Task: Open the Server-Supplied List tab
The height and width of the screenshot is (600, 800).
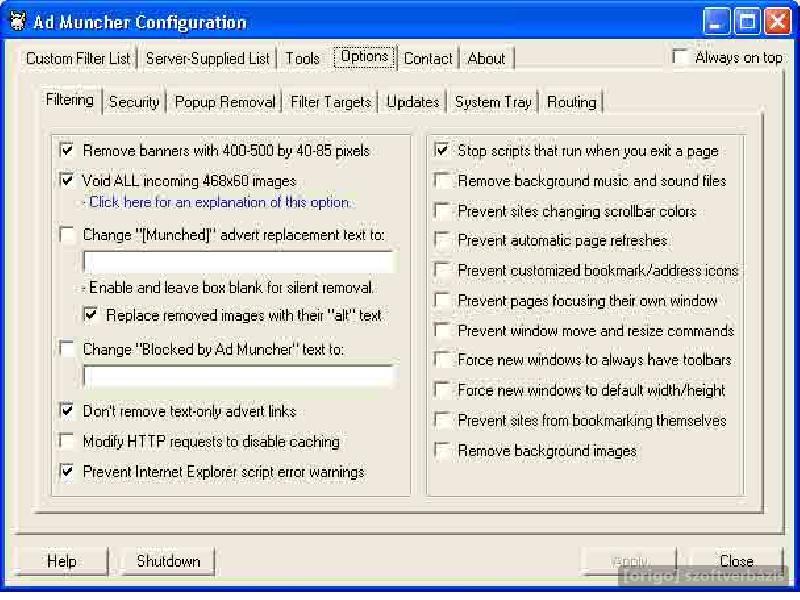Action: point(208,58)
